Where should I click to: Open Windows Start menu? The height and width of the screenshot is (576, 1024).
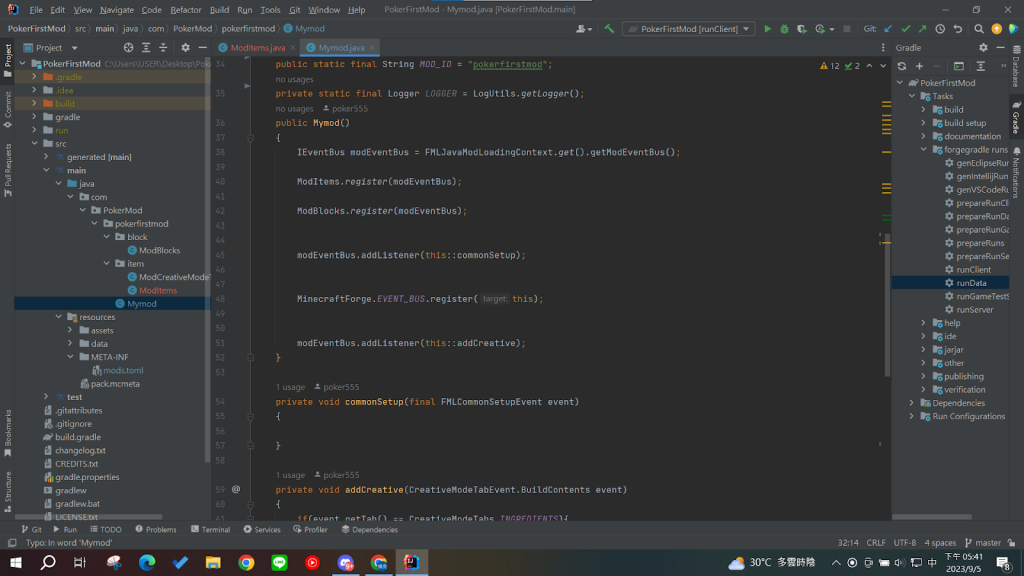tap(16, 562)
